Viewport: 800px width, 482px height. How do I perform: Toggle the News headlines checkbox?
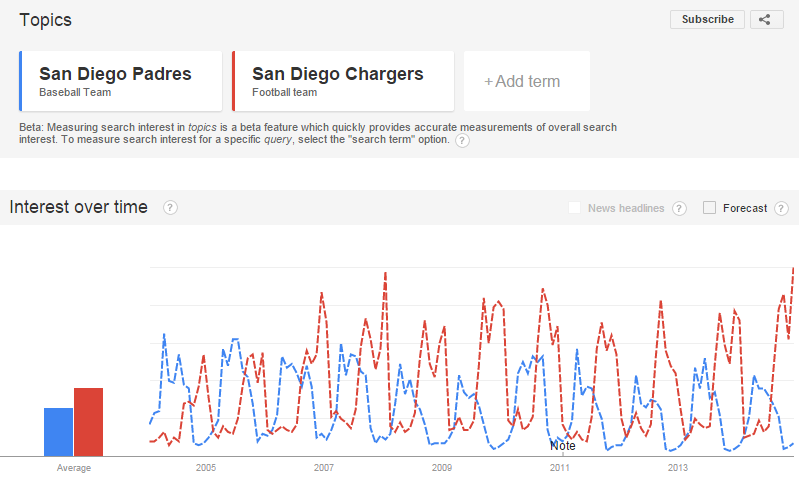tap(574, 208)
